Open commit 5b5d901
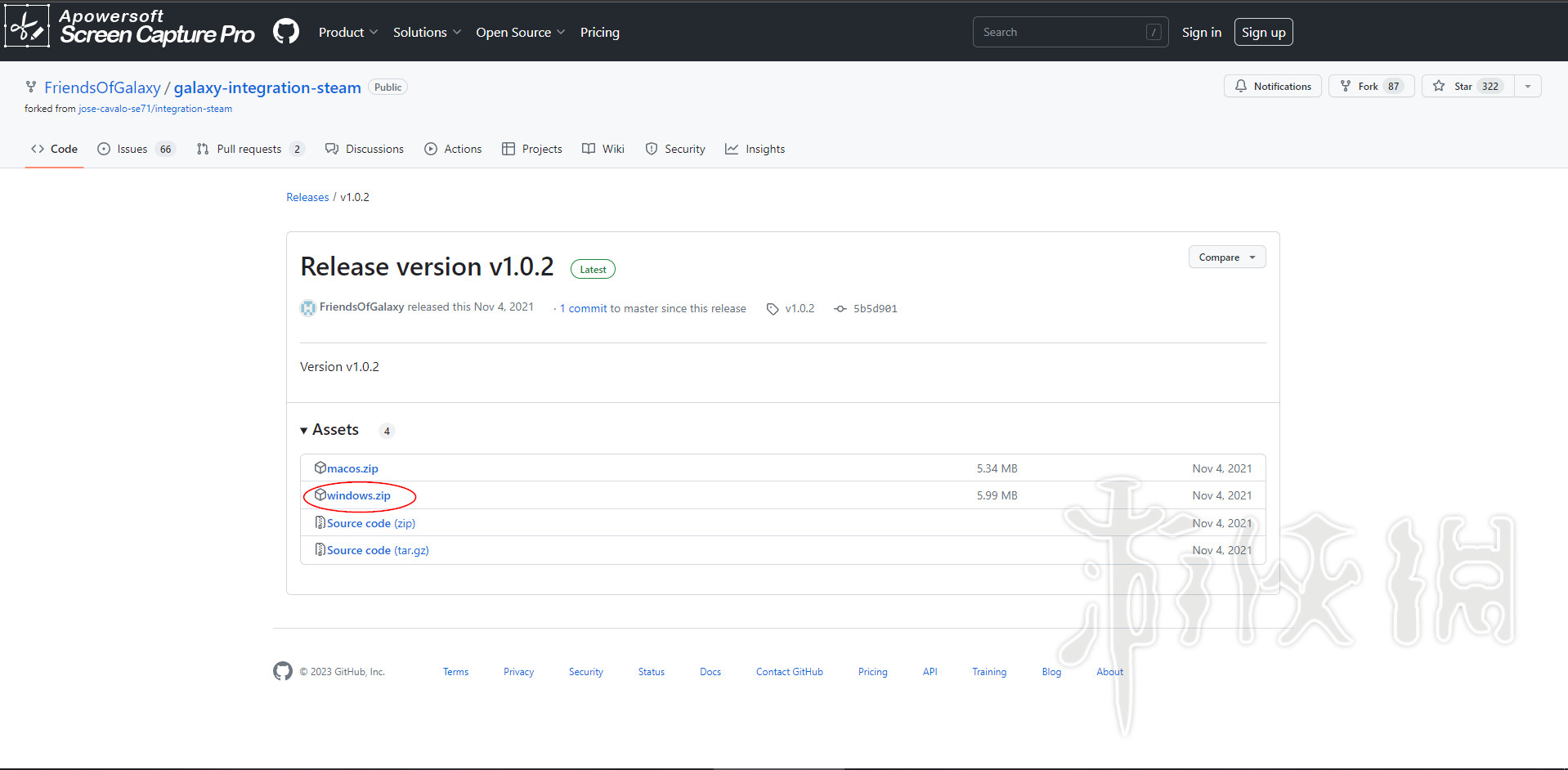The width and height of the screenshot is (1568, 770). tap(866, 308)
